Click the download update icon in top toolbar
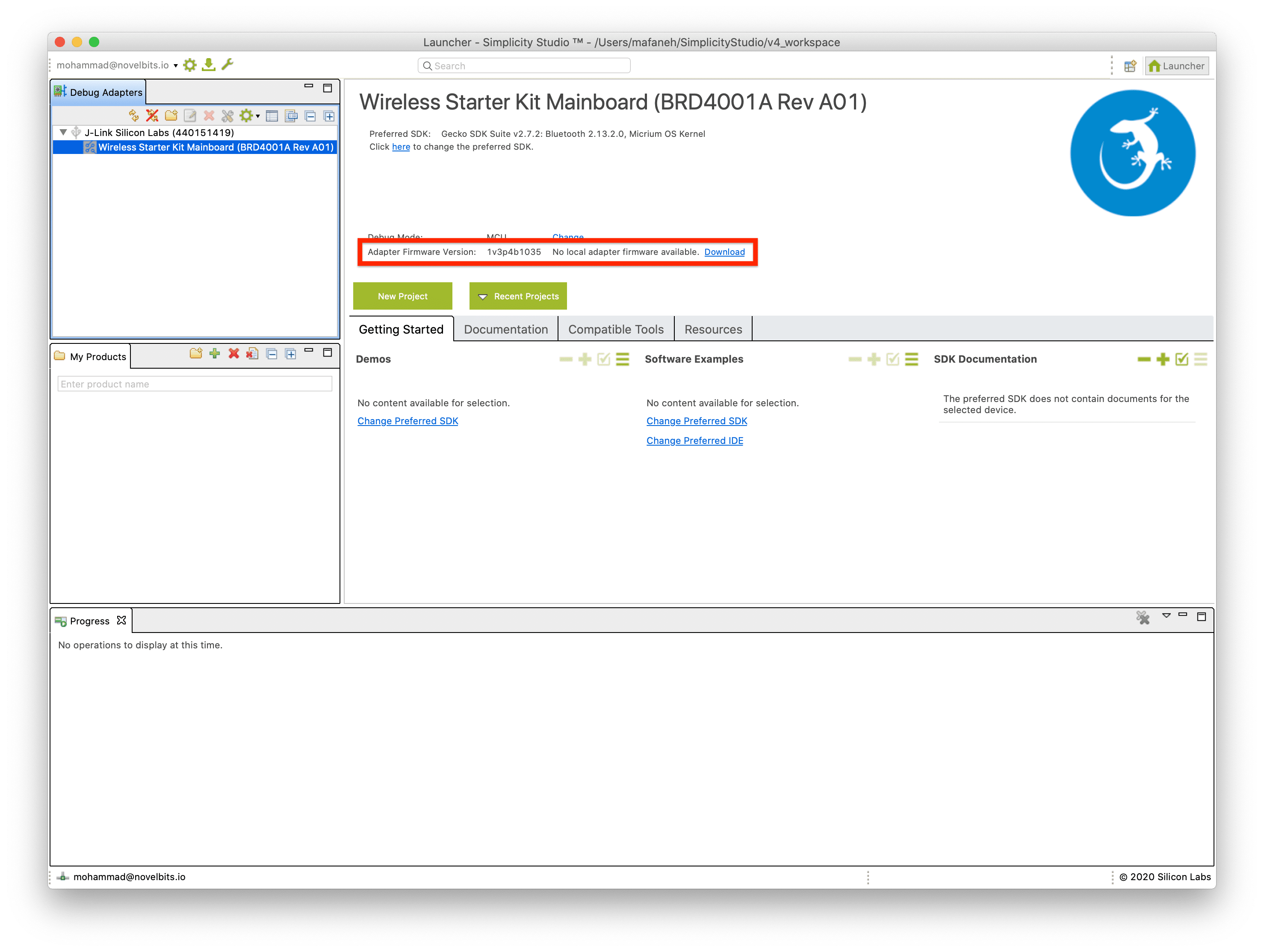The height and width of the screenshot is (952, 1264). coord(209,65)
